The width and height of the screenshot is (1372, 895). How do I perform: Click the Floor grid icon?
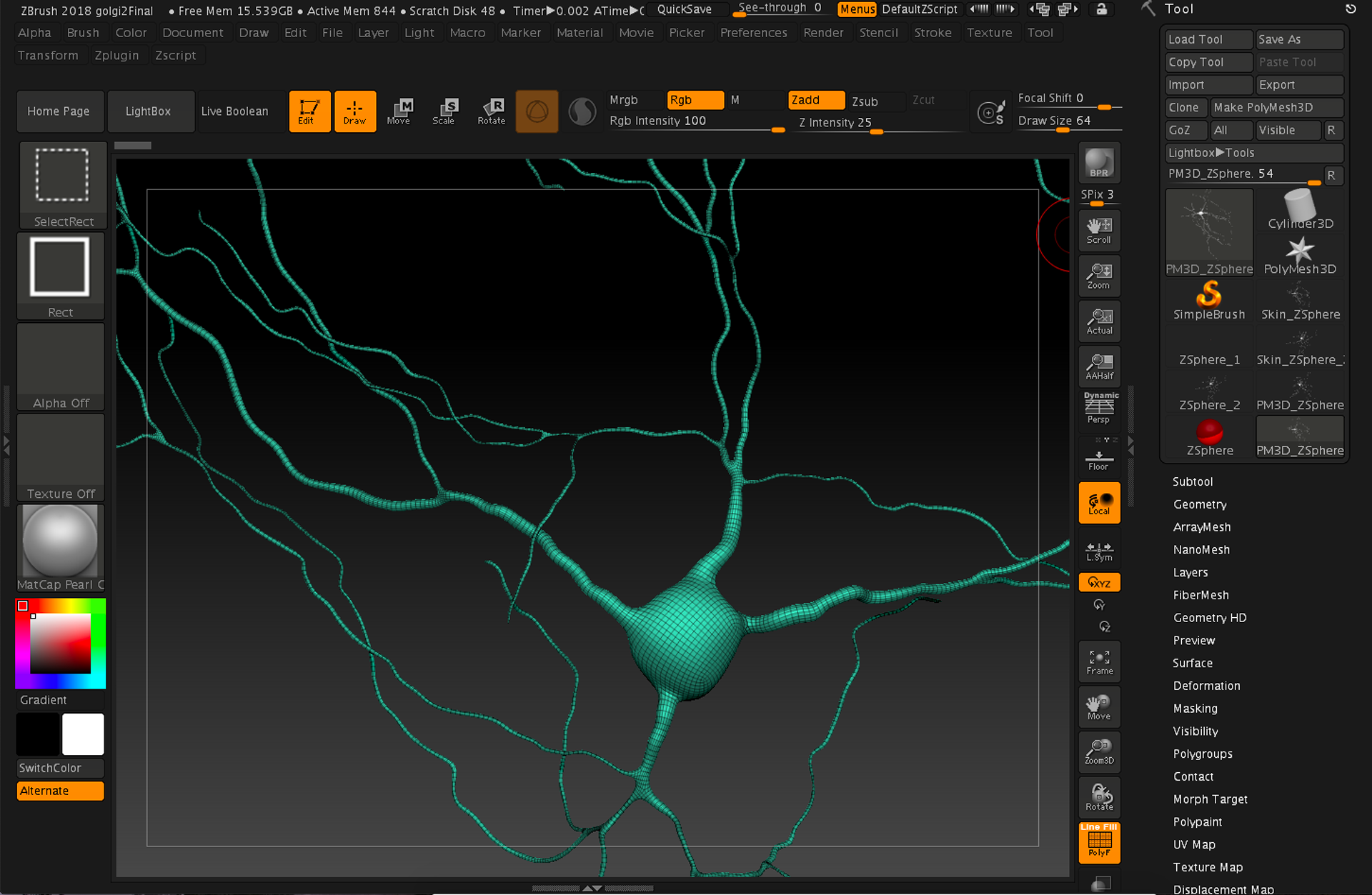[x=1099, y=459]
